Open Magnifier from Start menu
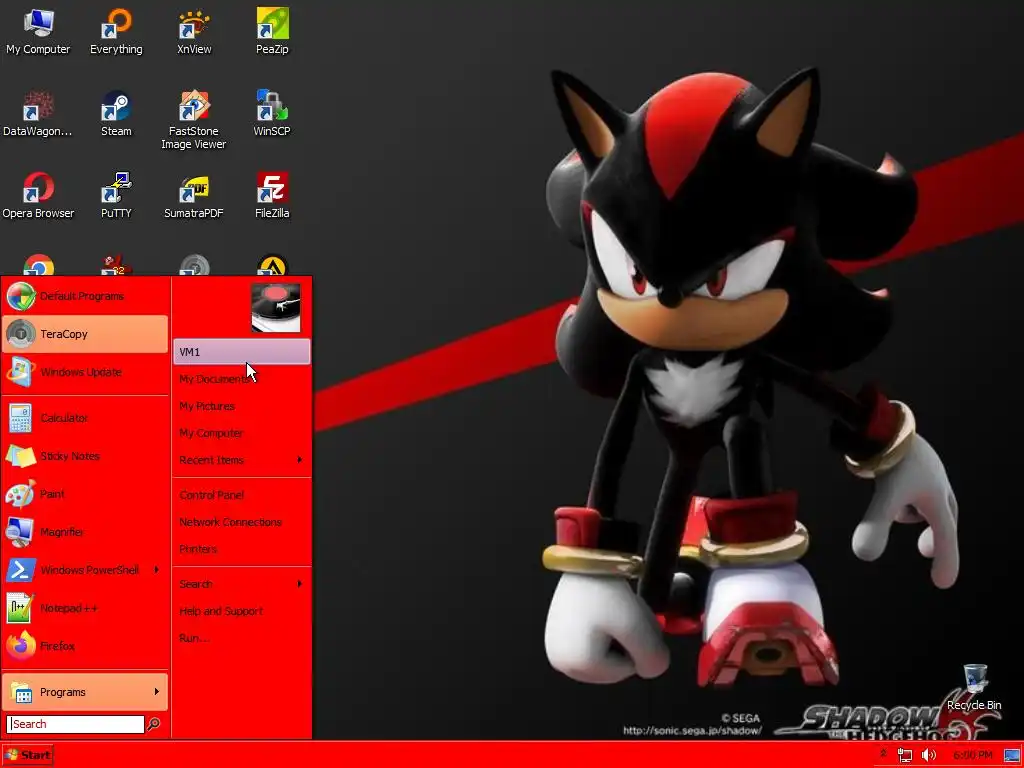 pos(85,532)
